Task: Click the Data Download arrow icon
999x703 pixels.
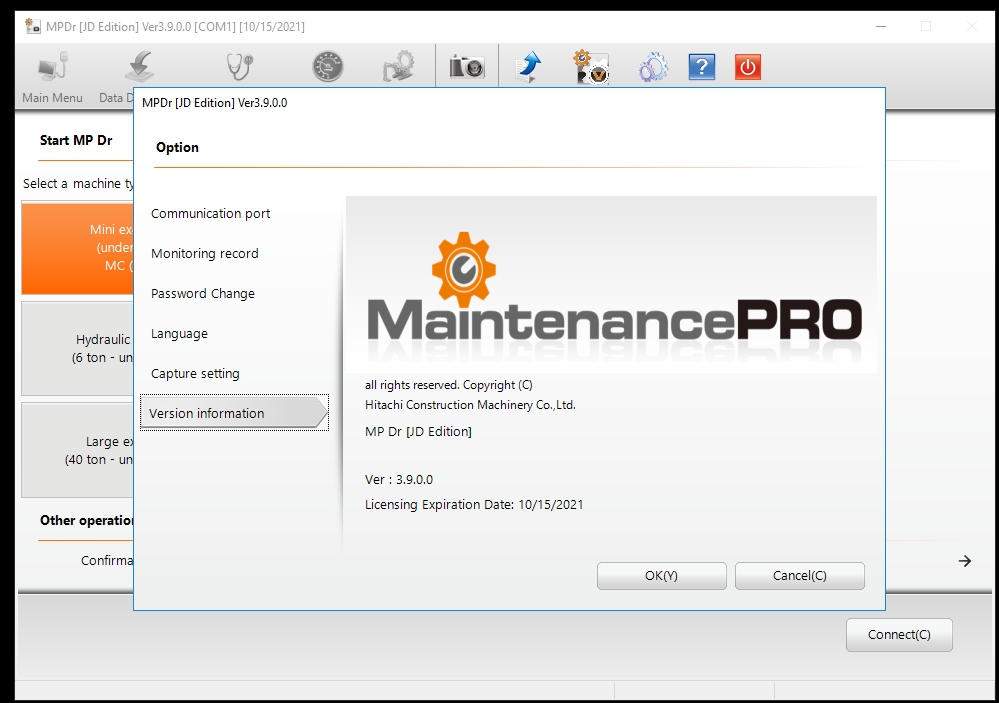Action: tap(140, 66)
